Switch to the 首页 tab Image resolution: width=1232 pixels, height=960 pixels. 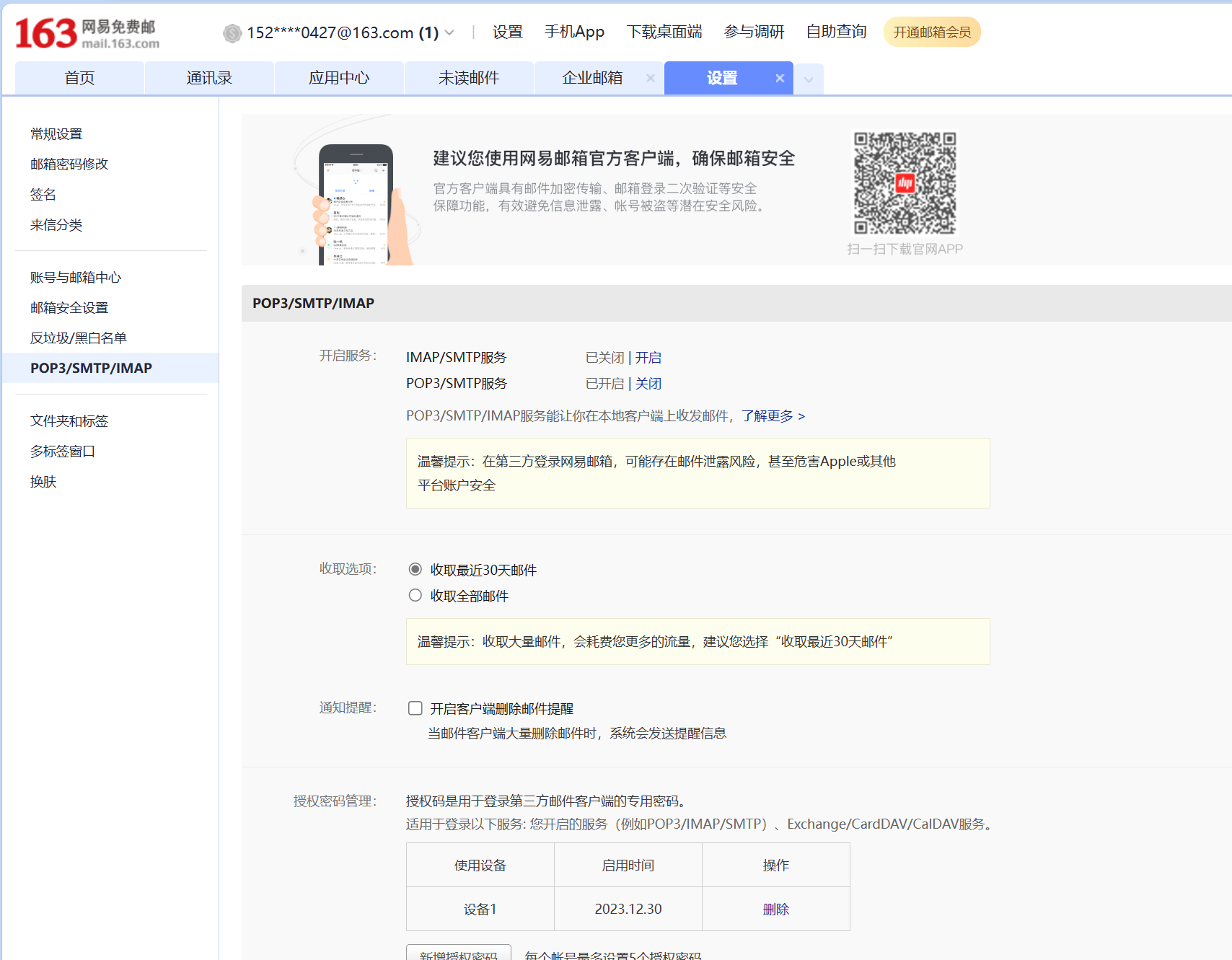(x=79, y=78)
